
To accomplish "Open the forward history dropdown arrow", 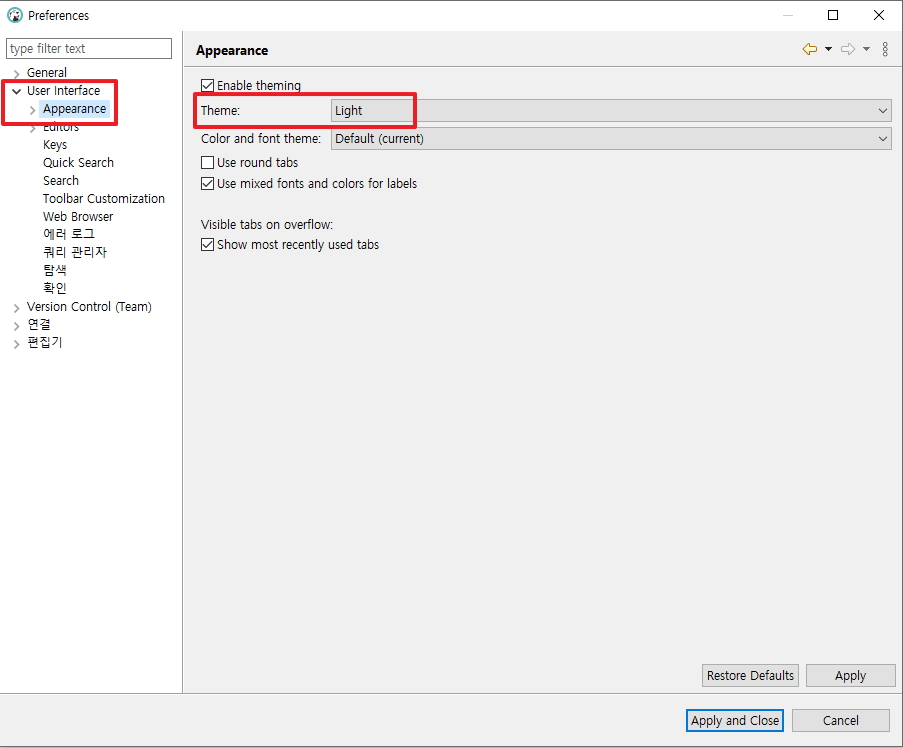I will (866, 50).
